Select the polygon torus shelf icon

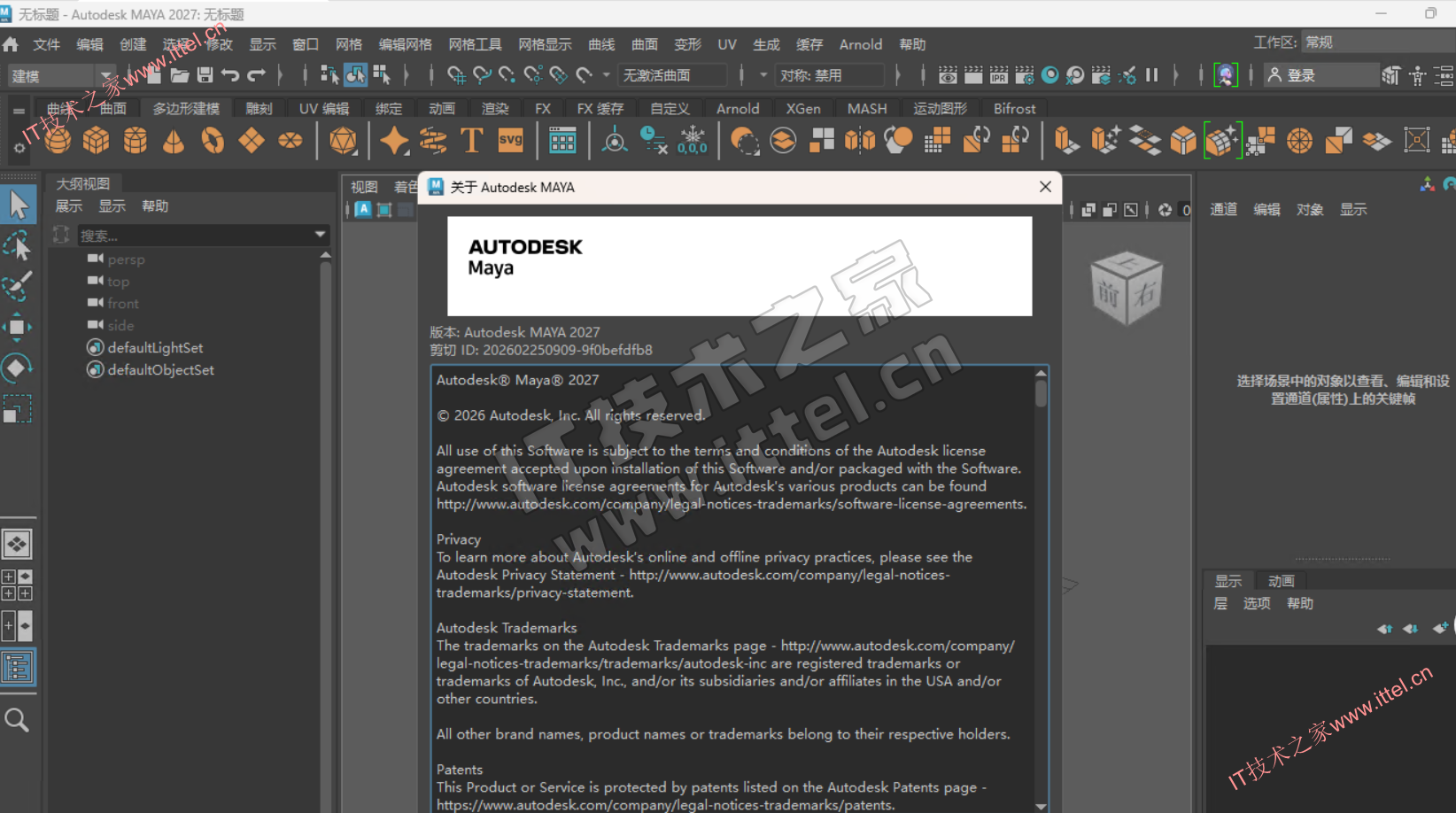tap(213, 141)
